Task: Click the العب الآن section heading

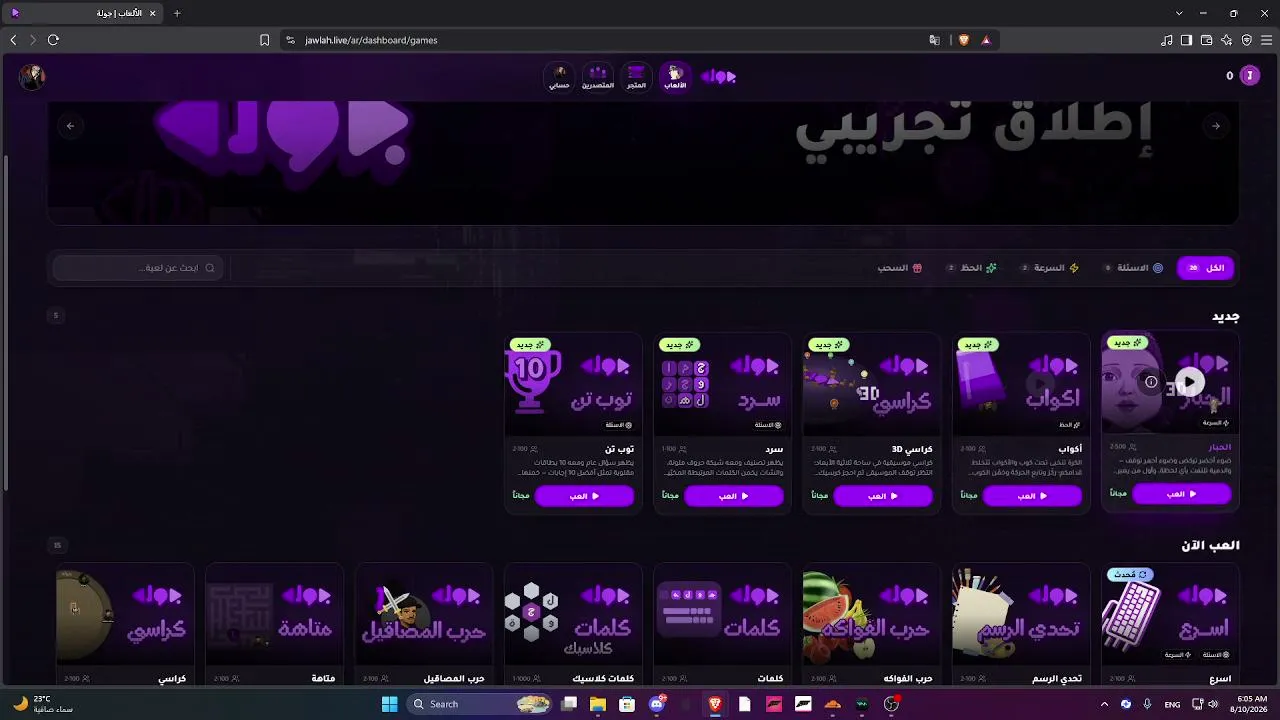Action: [x=1210, y=545]
